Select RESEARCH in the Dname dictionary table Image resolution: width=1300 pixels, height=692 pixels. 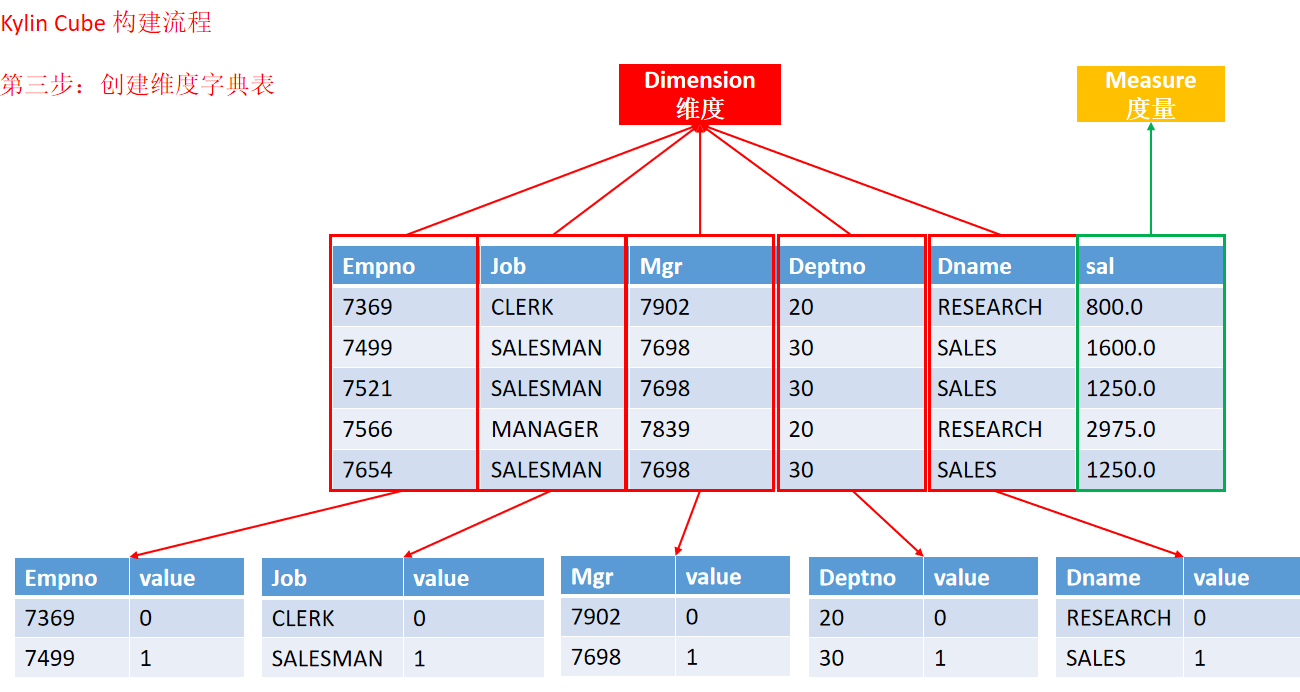click(1119, 618)
